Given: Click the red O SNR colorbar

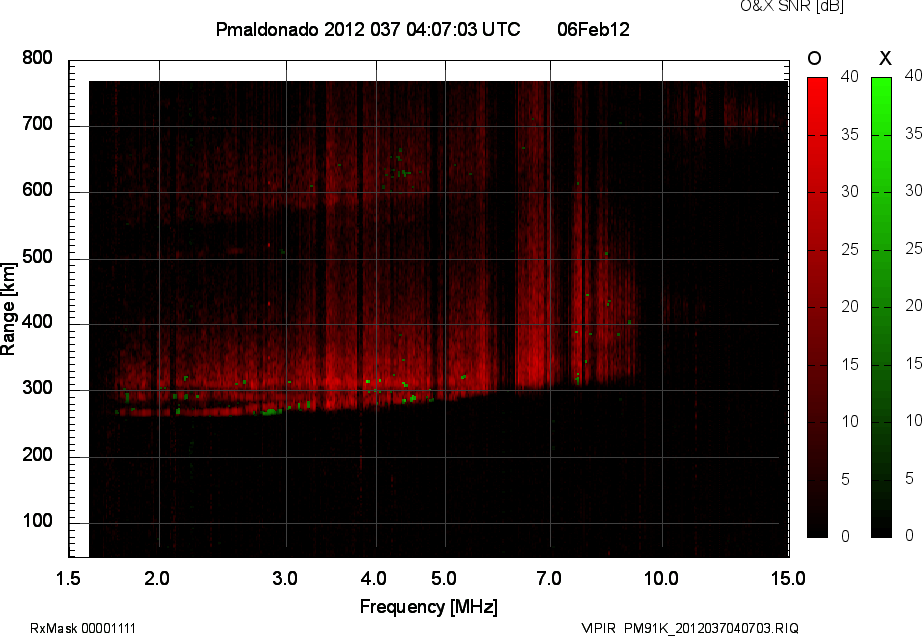Looking at the screenshot, I should click(817, 306).
